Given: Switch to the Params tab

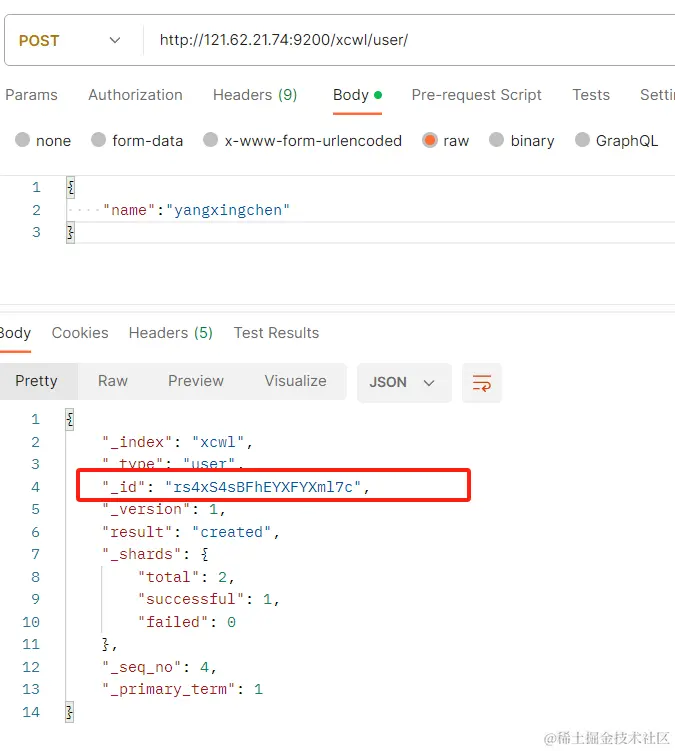Looking at the screenshot, I should point(31,95).
